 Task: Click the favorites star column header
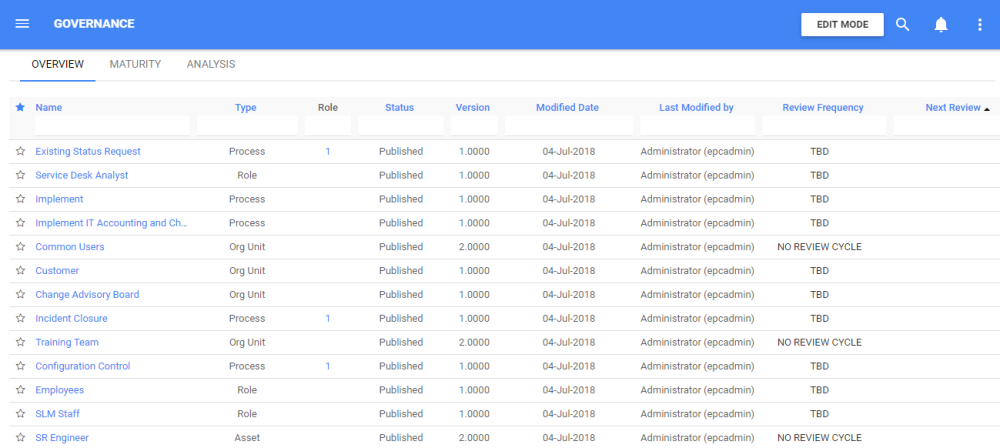[20, 107]
